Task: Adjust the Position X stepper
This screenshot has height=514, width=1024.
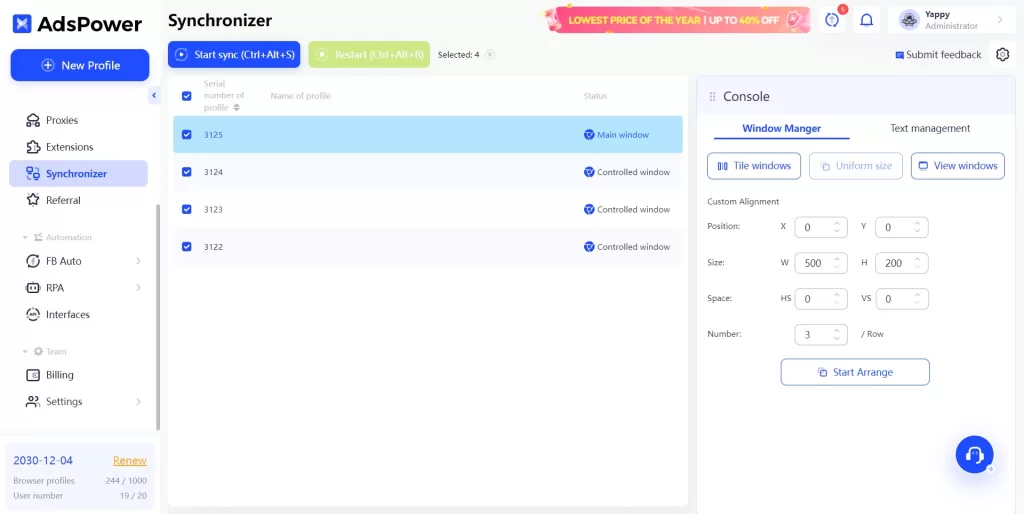Action: point(837,227)
